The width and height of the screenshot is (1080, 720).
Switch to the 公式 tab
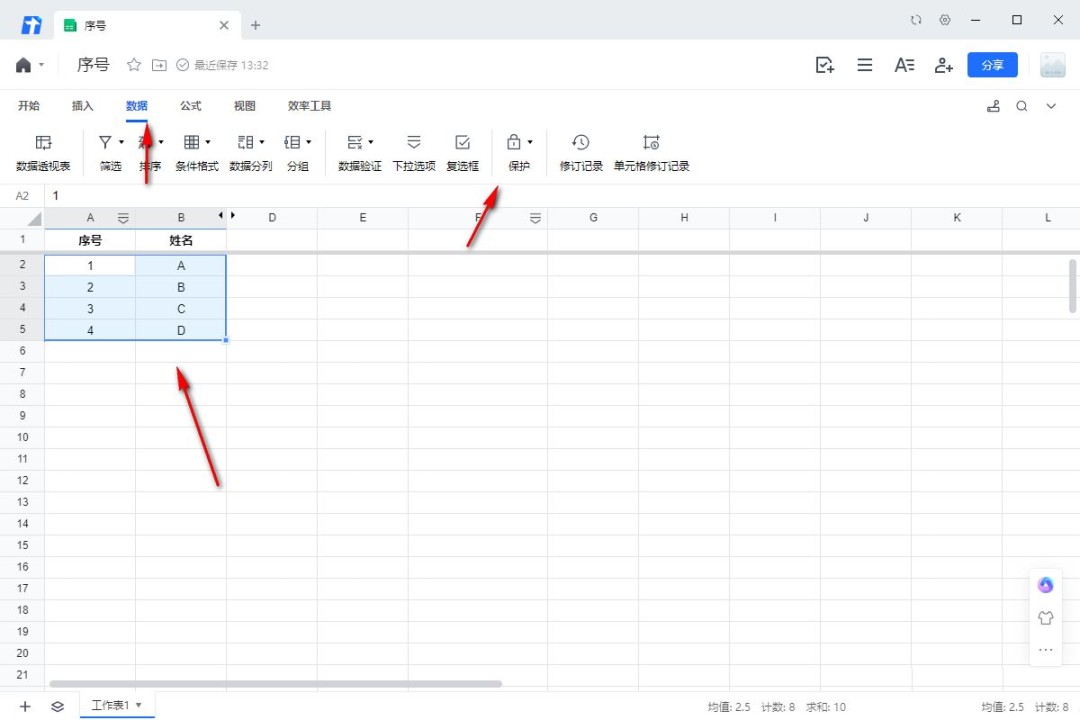pos(190,106)
